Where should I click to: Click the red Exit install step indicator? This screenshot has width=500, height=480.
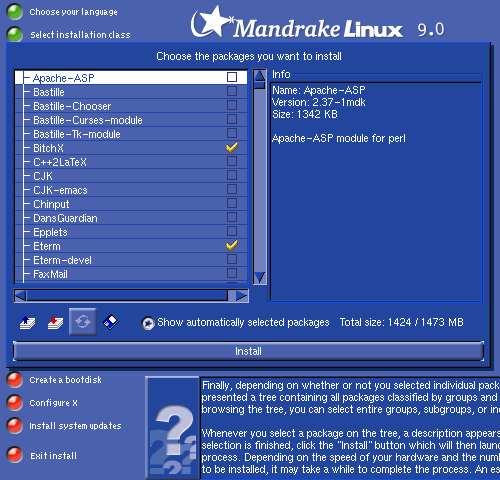(x=15, y=455)
